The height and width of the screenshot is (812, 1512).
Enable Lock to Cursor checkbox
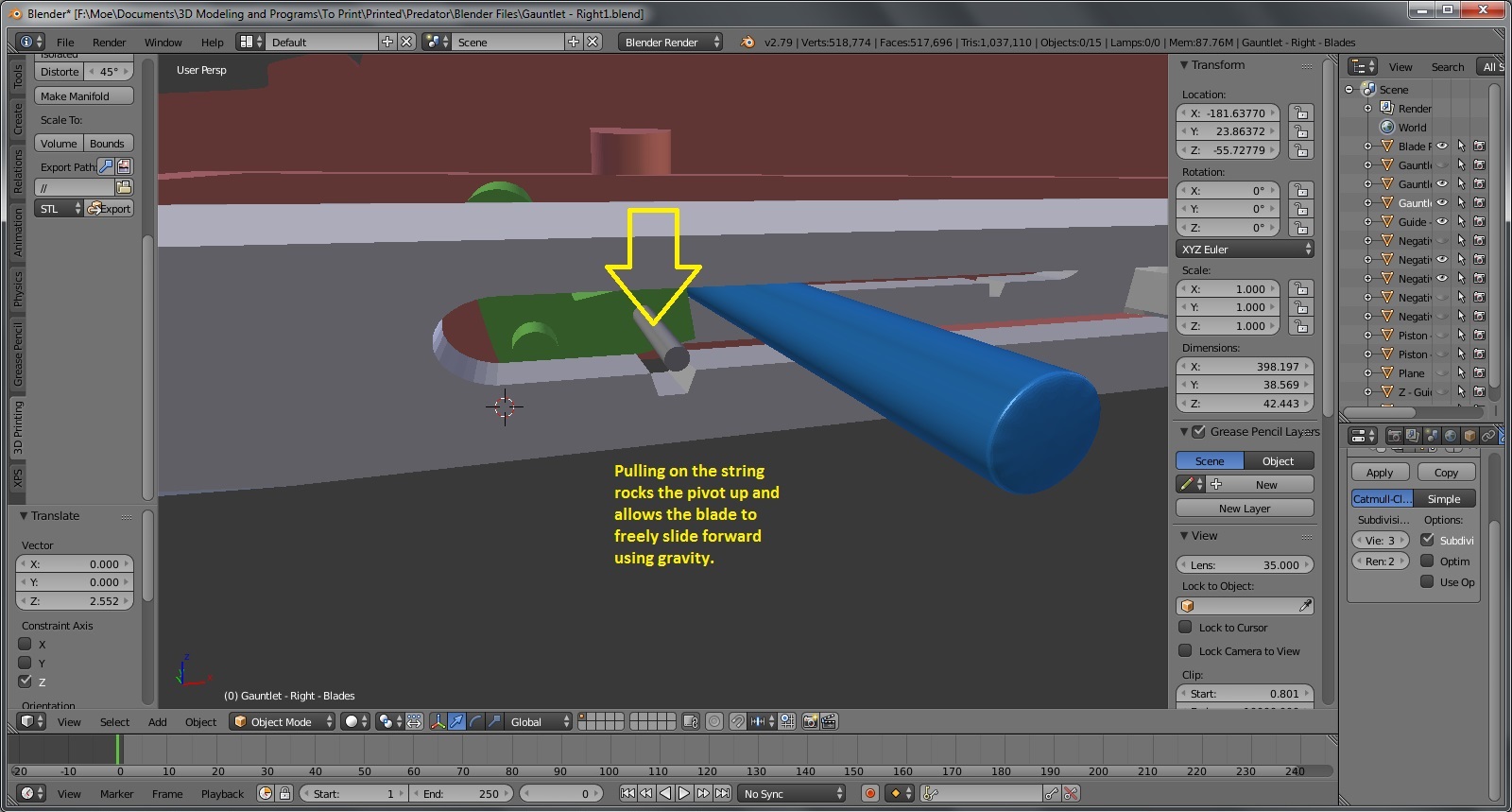coord(1185,628)
